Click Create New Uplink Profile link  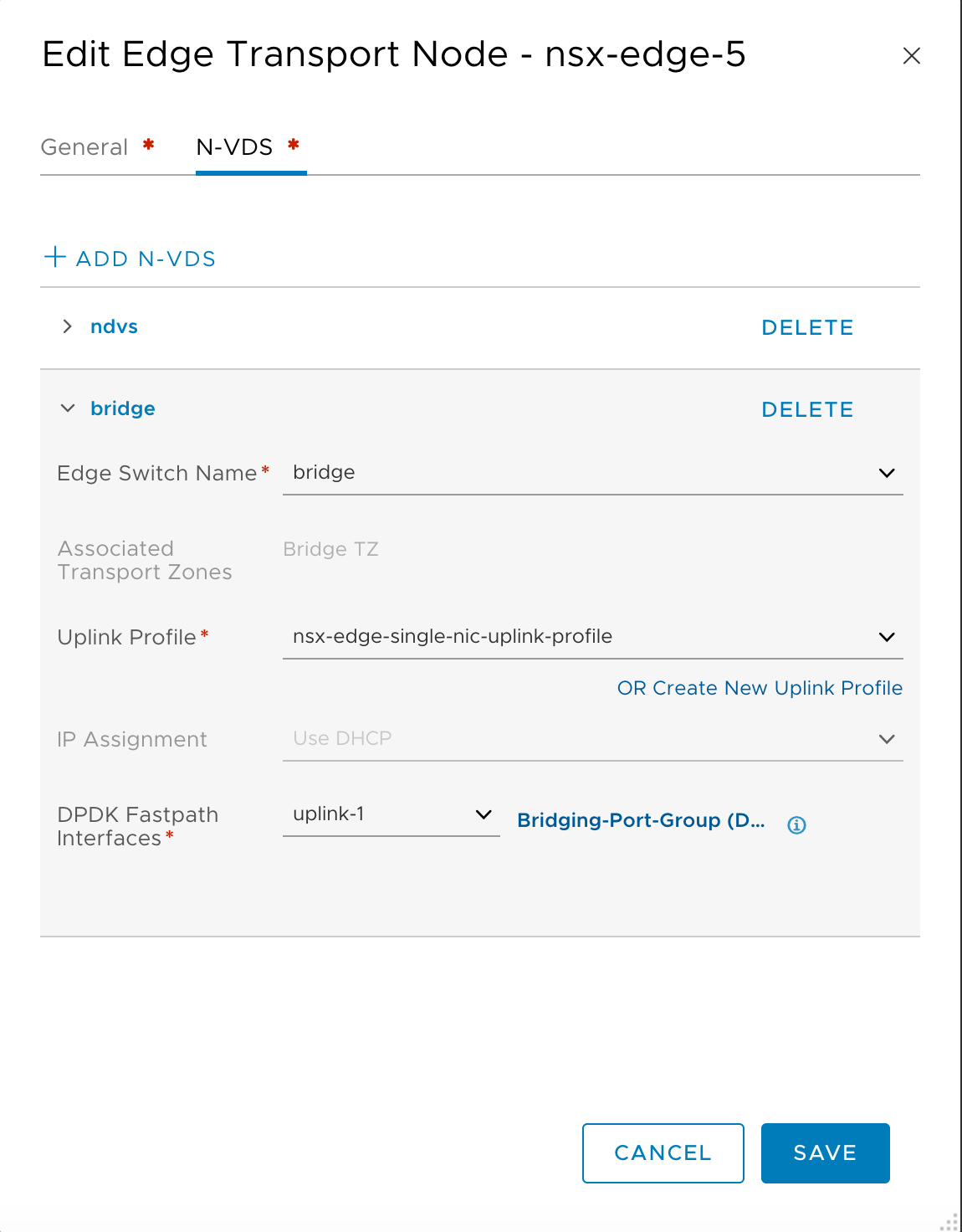click(759, 688)
